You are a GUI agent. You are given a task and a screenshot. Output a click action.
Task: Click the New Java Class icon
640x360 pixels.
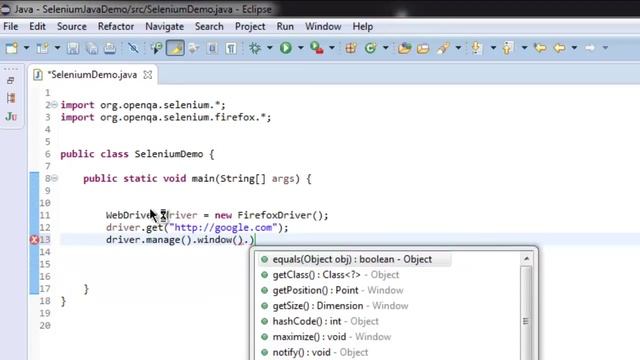pyautogui.click(x=371, y=48)
